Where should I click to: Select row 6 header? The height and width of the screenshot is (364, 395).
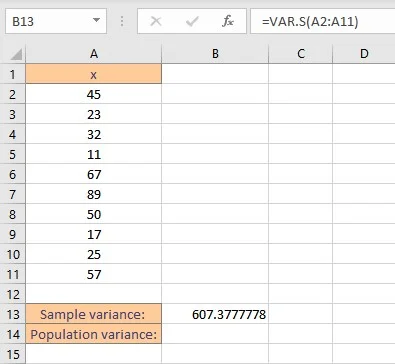pos(13,174)
